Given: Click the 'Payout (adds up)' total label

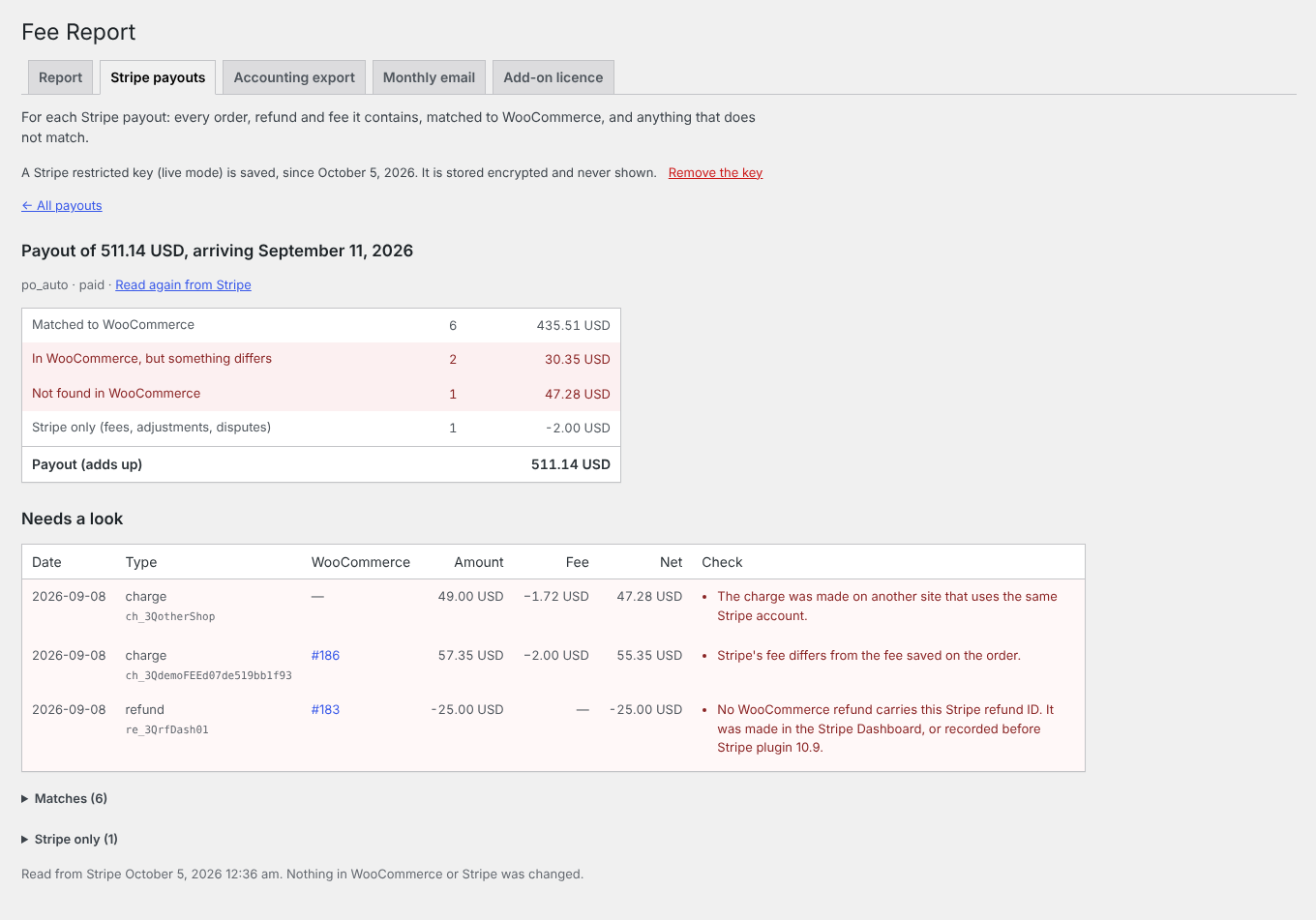Looking at the screenshot, I should pyautogui.click(x=87, y=464).
